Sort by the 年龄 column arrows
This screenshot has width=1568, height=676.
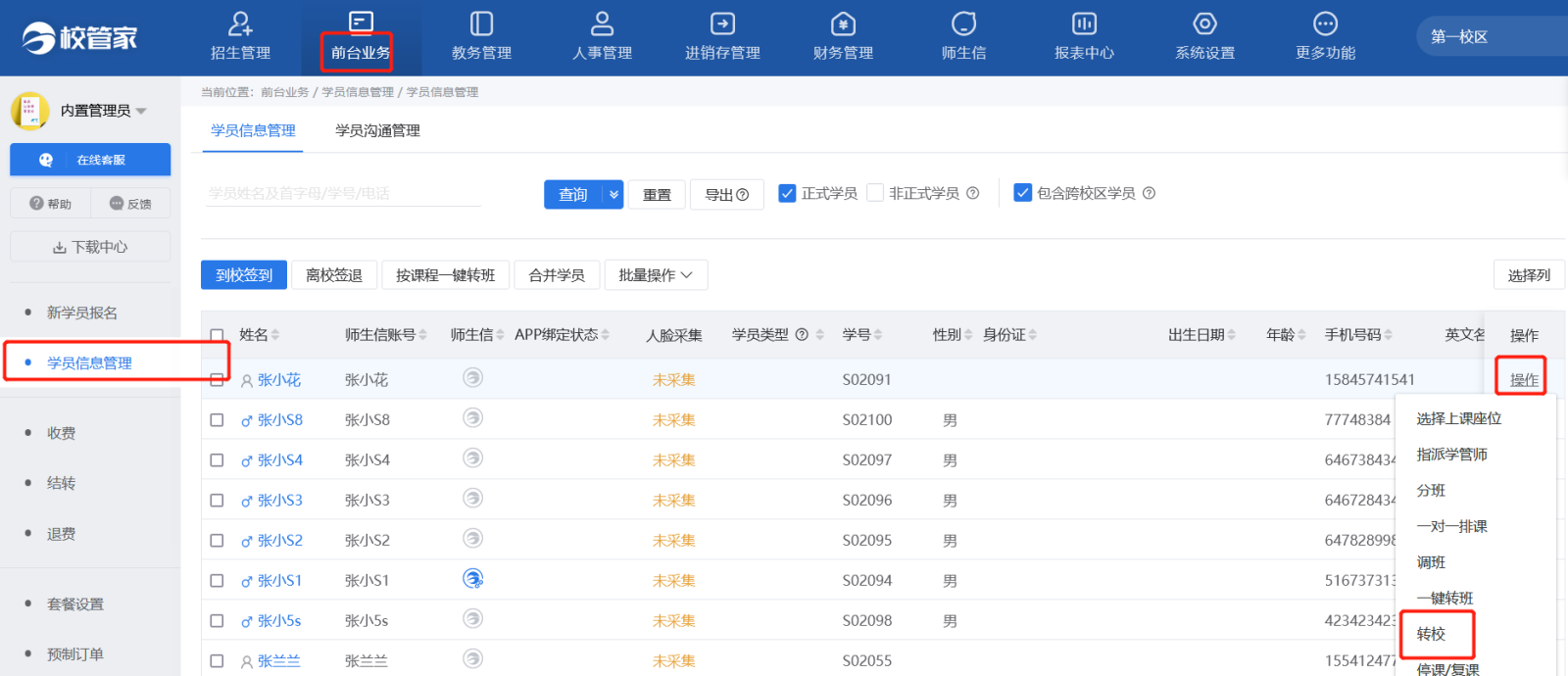point(1302,335)
